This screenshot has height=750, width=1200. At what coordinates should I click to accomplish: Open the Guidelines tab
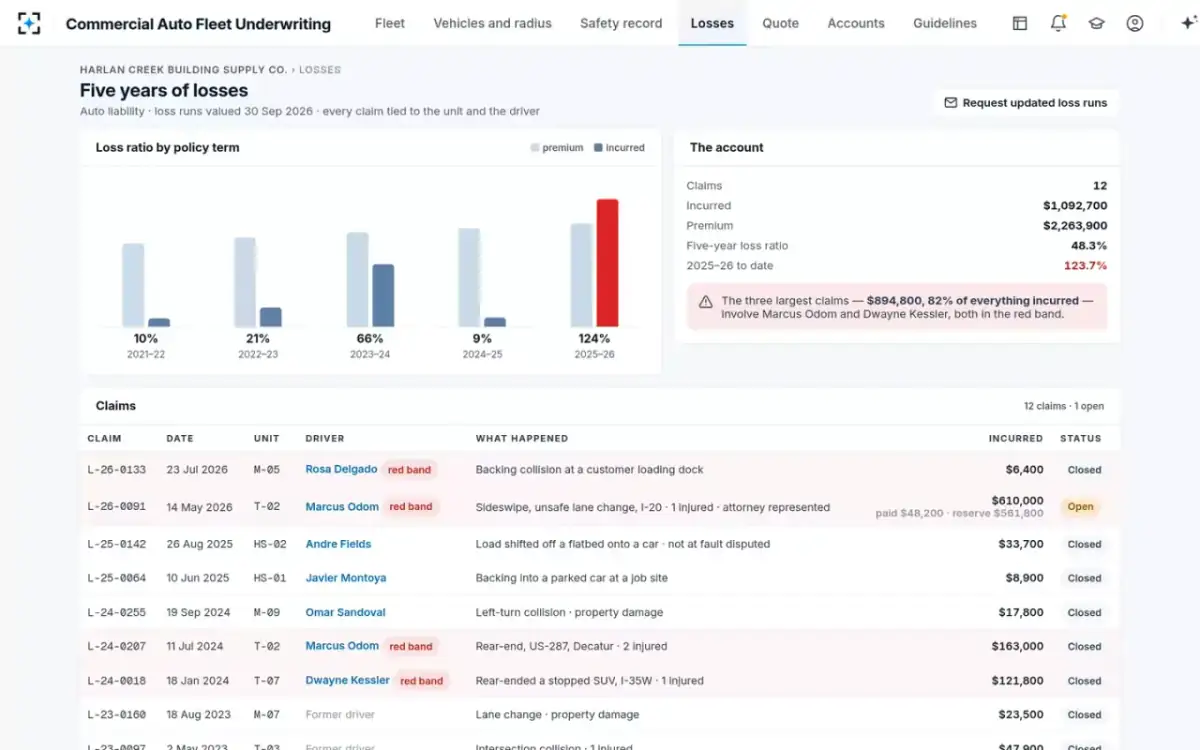[x=945, y=23]
